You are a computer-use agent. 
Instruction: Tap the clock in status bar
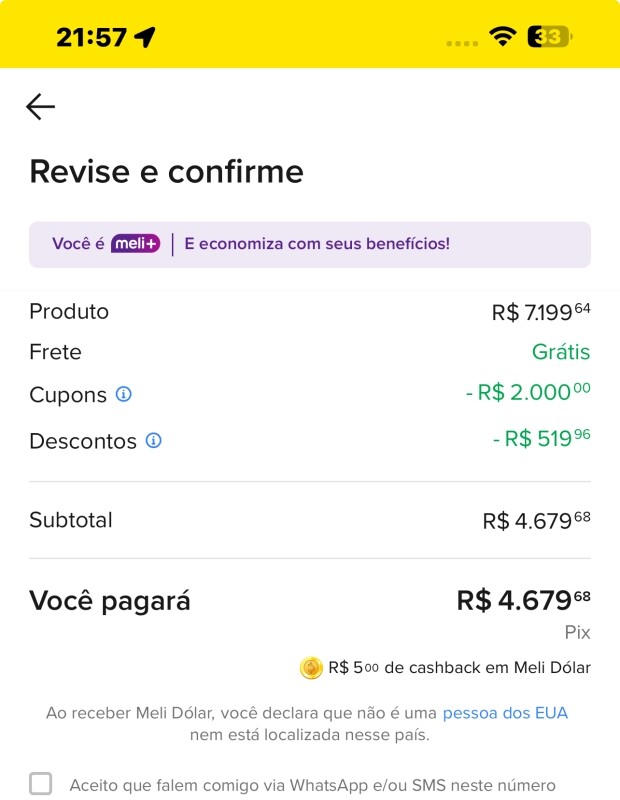point(91,37)
